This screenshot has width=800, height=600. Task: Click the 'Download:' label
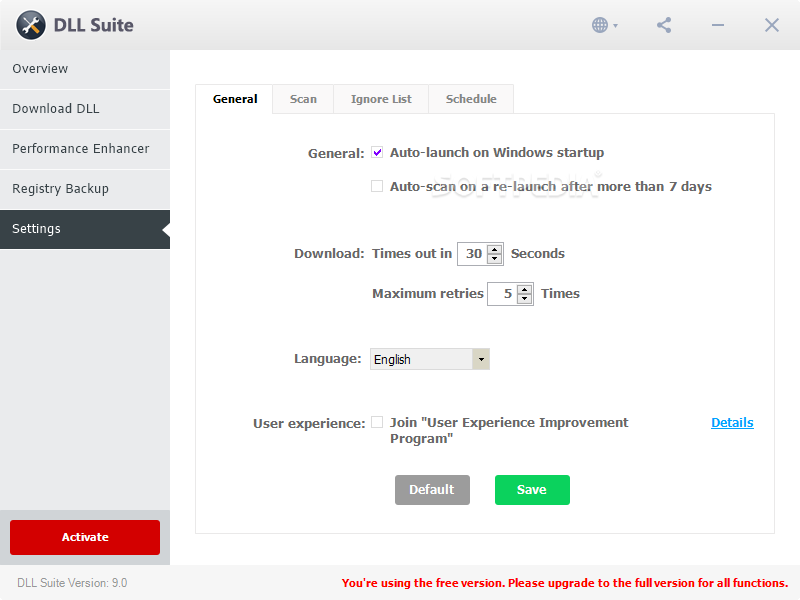coord(329,254)
